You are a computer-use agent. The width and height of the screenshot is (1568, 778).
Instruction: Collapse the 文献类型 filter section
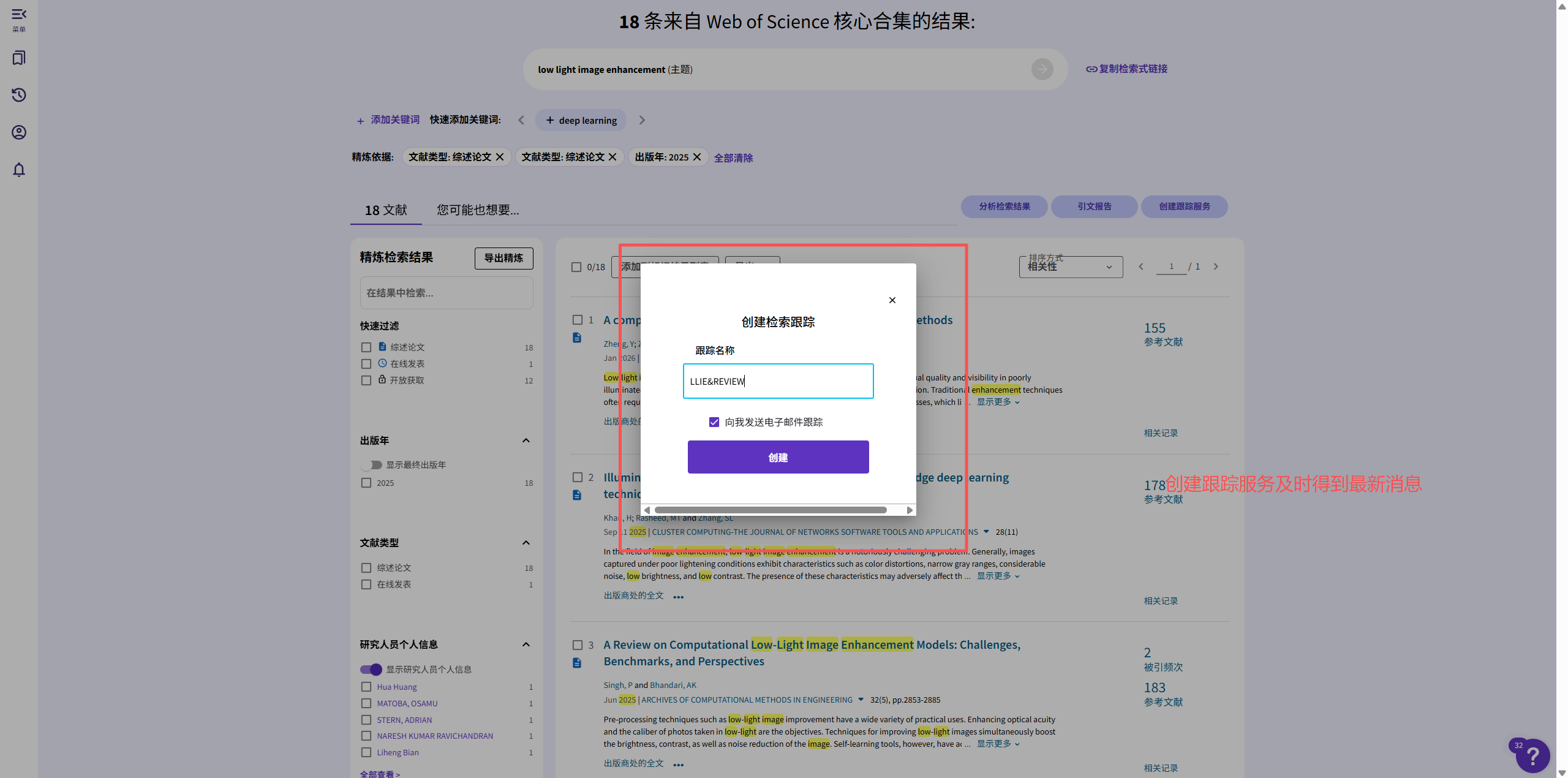tap(526, 543)
